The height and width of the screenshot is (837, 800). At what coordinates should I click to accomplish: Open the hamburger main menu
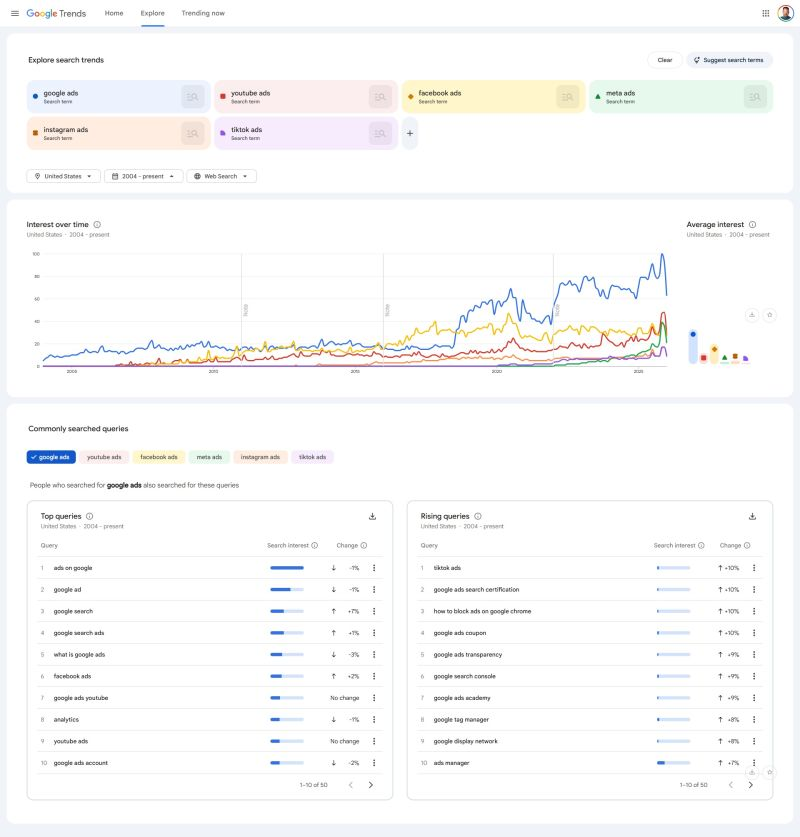(15, 13)
